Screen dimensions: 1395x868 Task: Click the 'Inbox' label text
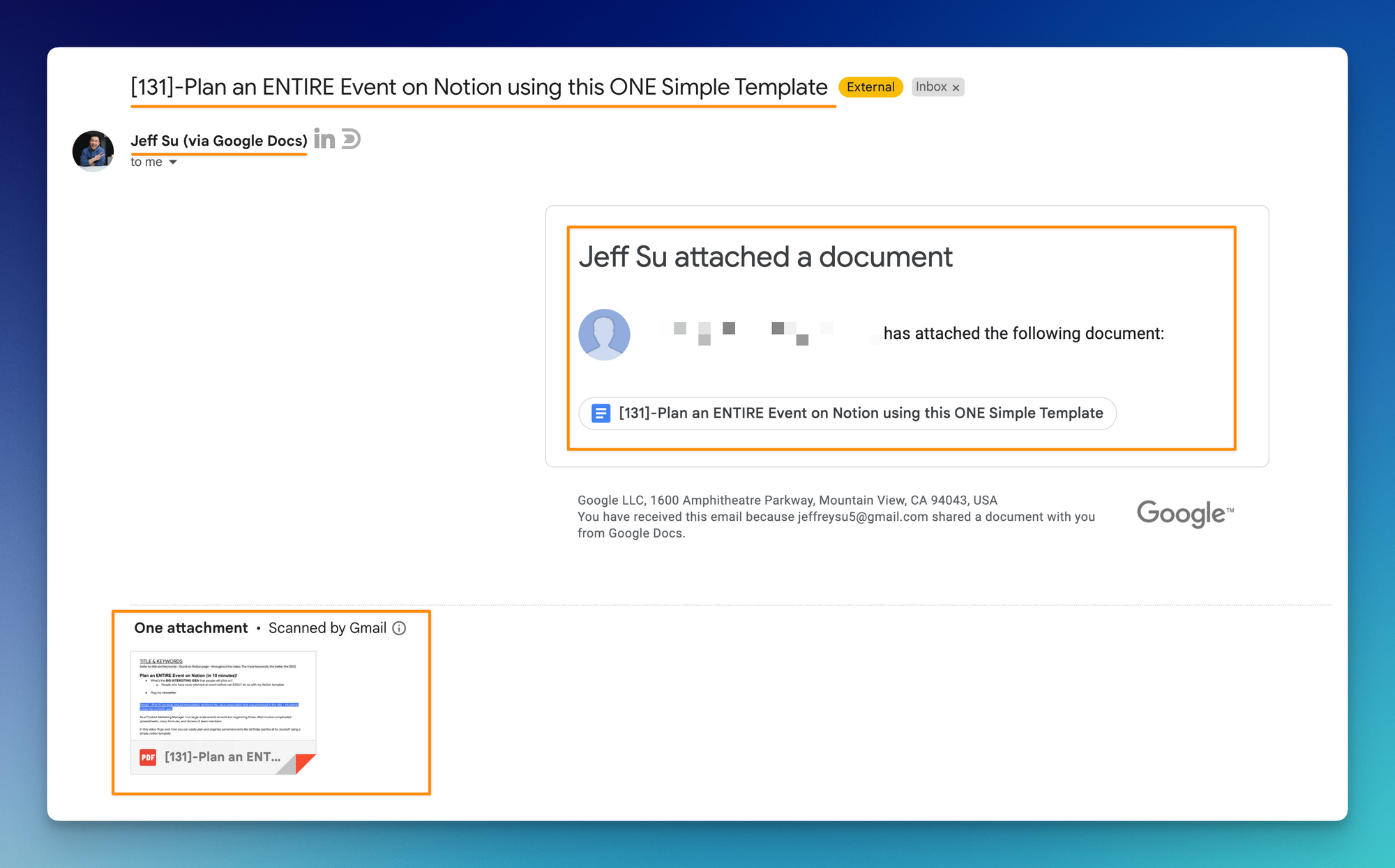931,87
